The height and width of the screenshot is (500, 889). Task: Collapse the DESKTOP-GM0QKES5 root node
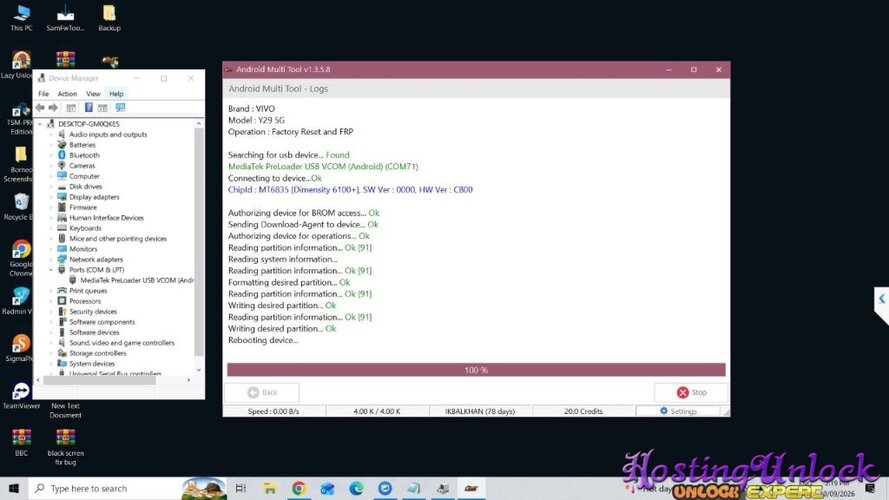pyautogui.click(x=40, y=124)
